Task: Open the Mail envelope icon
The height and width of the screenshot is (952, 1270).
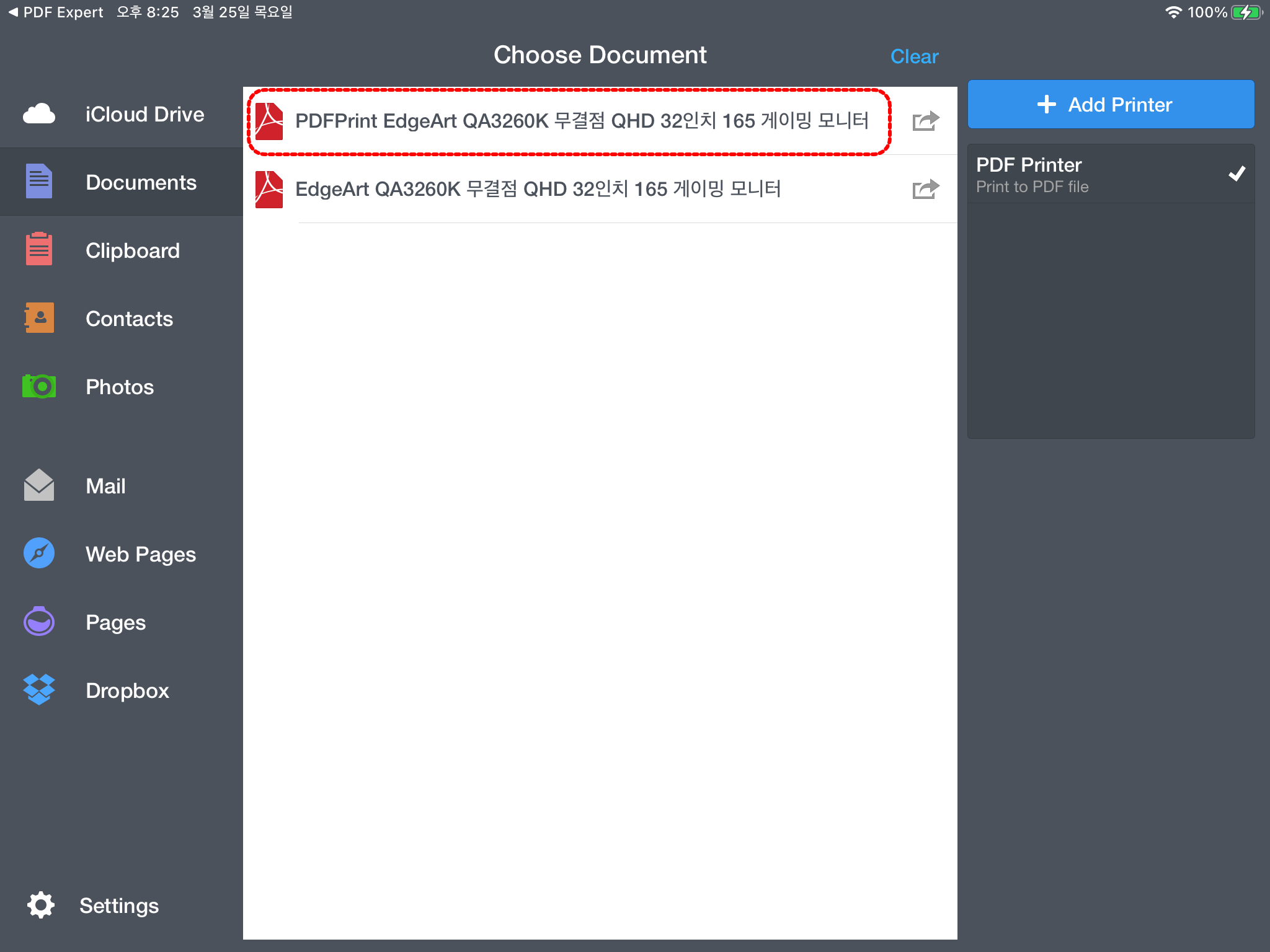Action: (x=39, y=485)
